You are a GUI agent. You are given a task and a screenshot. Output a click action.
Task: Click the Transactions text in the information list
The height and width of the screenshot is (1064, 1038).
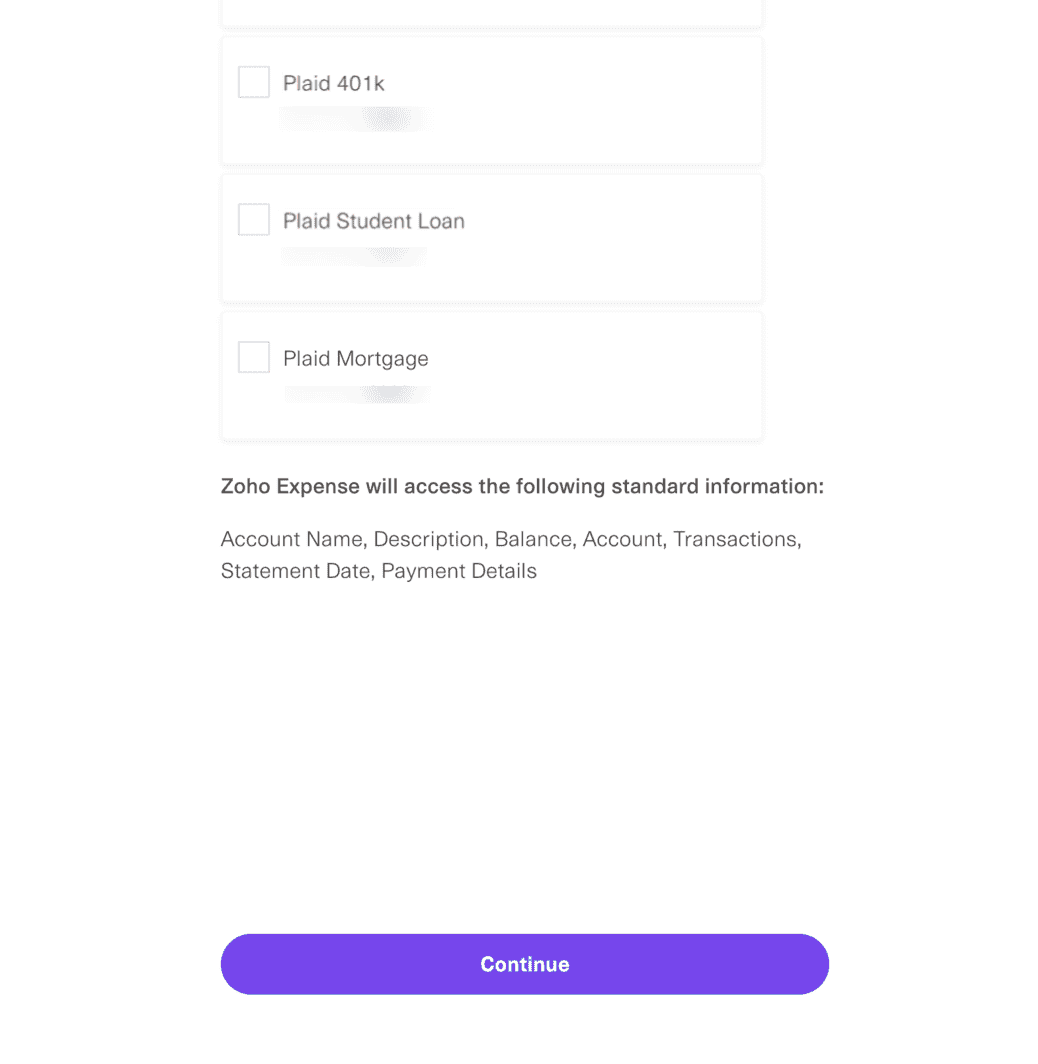pos(734,539)
